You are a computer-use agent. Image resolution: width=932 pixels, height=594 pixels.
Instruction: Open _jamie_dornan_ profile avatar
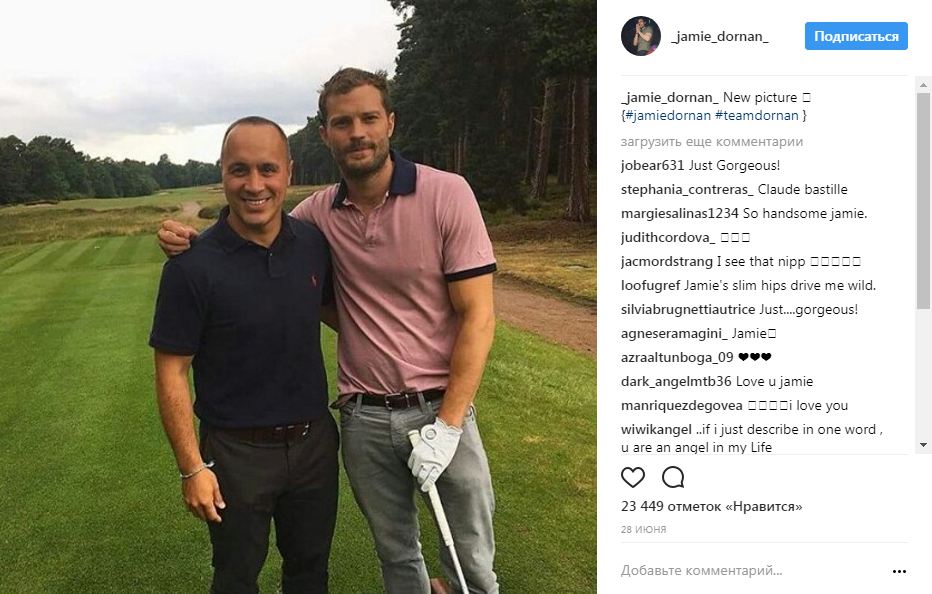click(x=641, y=36)
